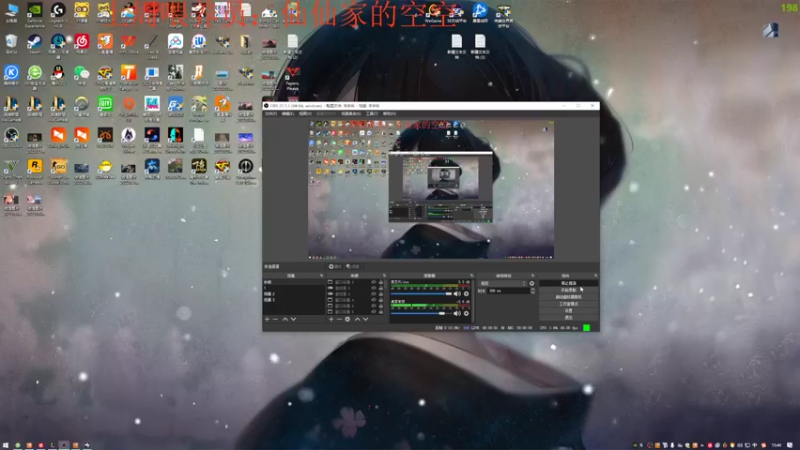Open the Tools (工具) menu in OBS
The image size is (800, 450).
[372, 113]
